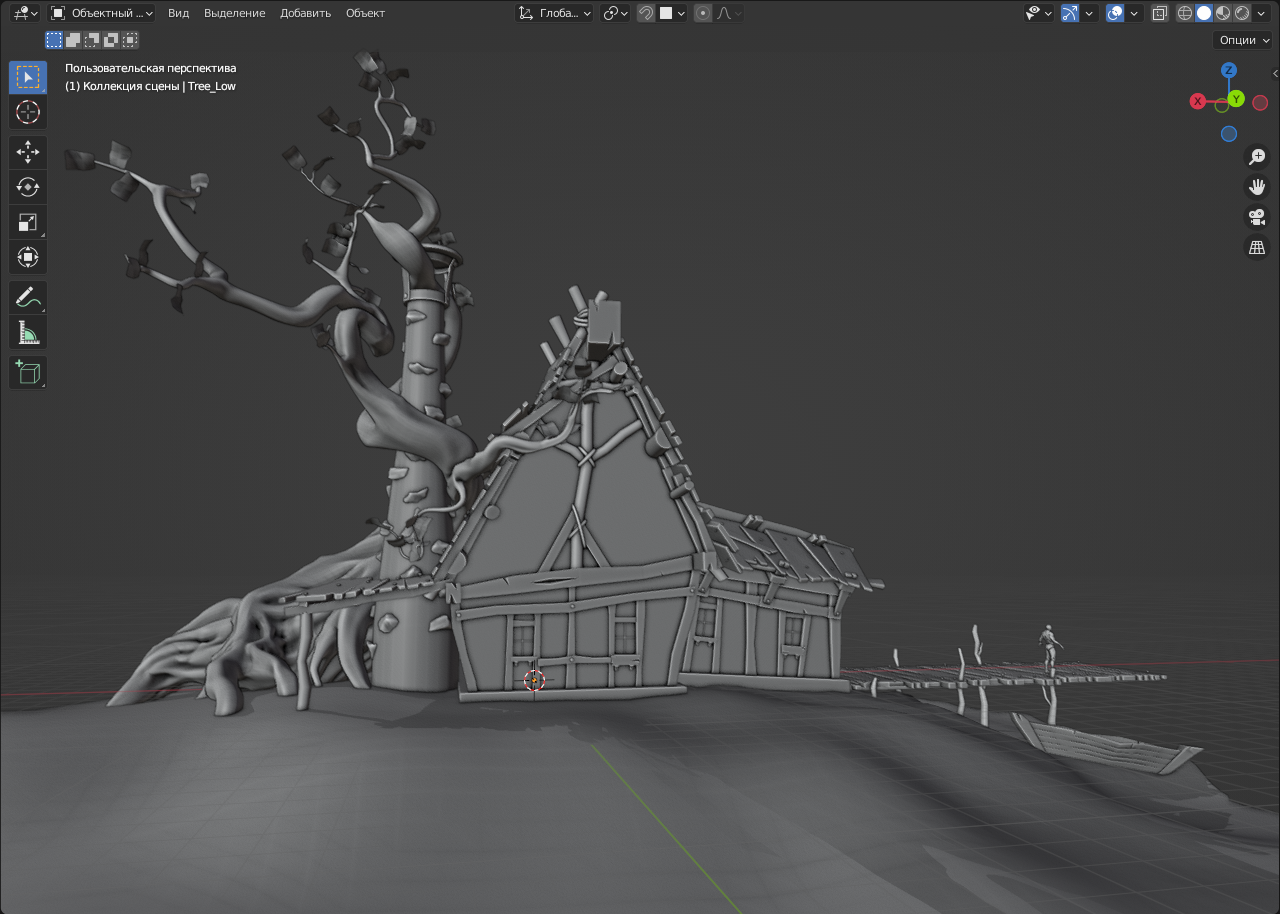Open the snapping options dropdown
1280x914 pixels.
673,13
